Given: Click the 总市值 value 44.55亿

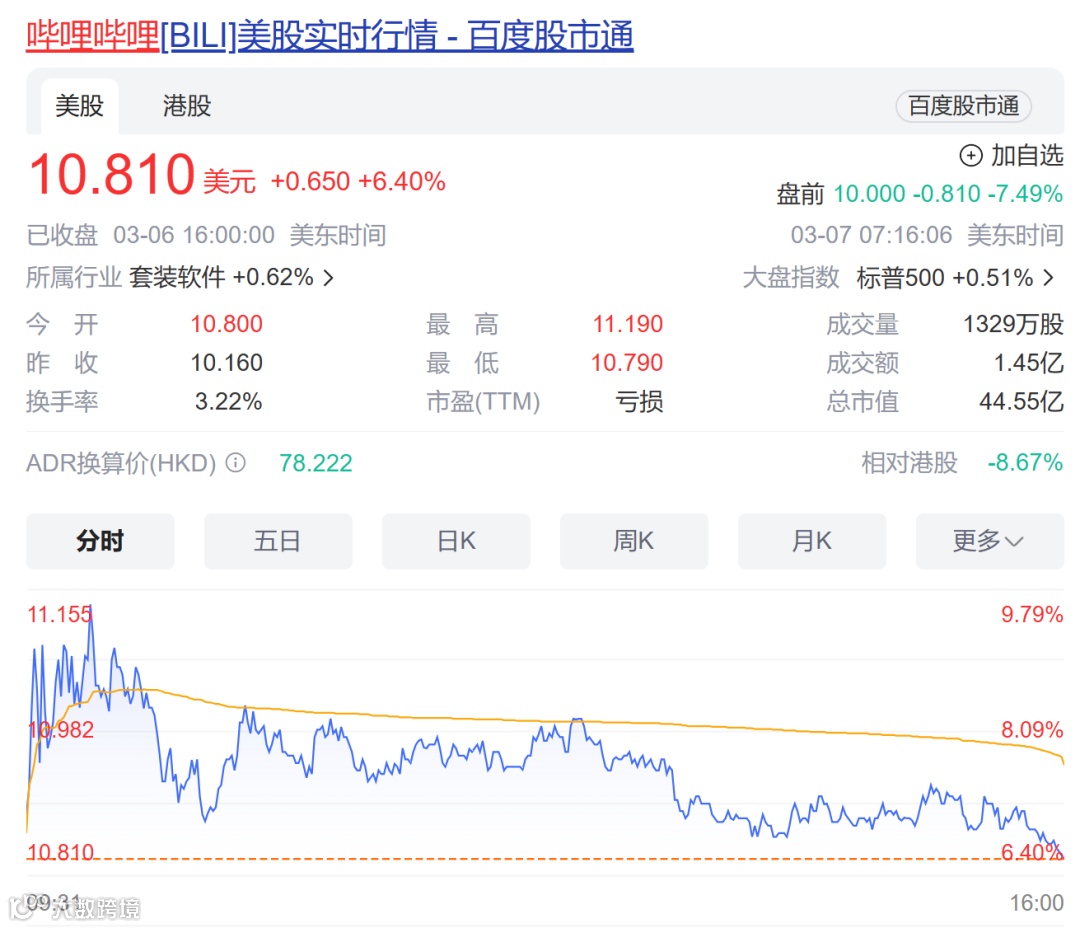Looking at the screenshot, I should click(1021, 401).
